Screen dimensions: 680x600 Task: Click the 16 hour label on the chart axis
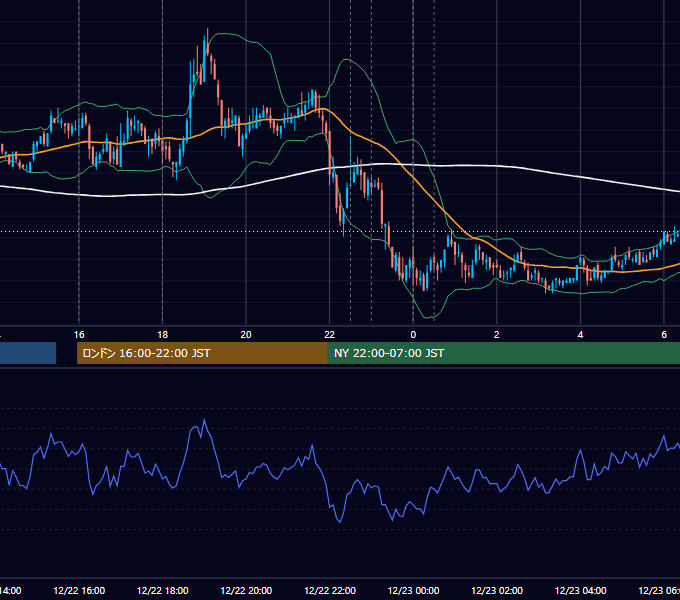pyautogui.click(x=79, y=335)
